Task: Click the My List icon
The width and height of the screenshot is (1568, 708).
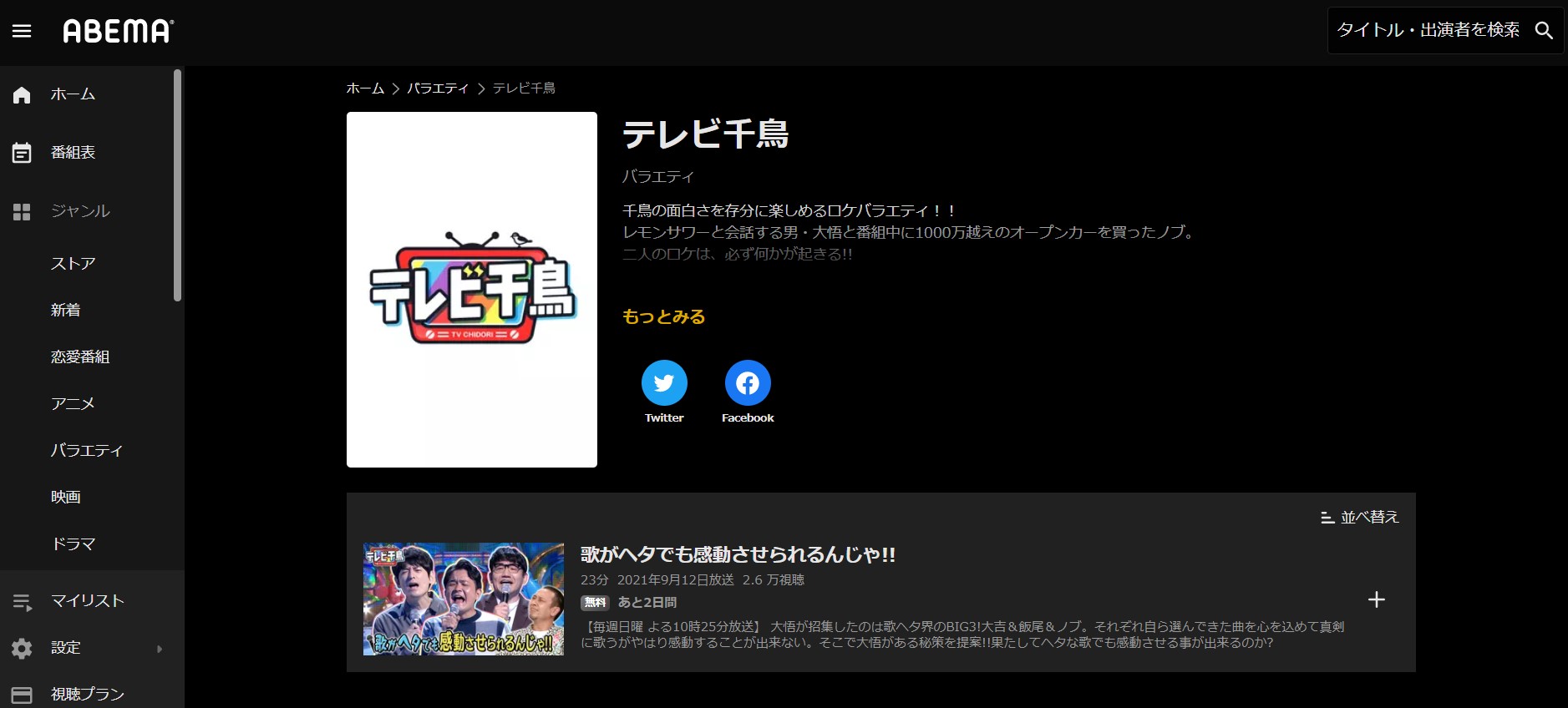Action: [22, 602]
